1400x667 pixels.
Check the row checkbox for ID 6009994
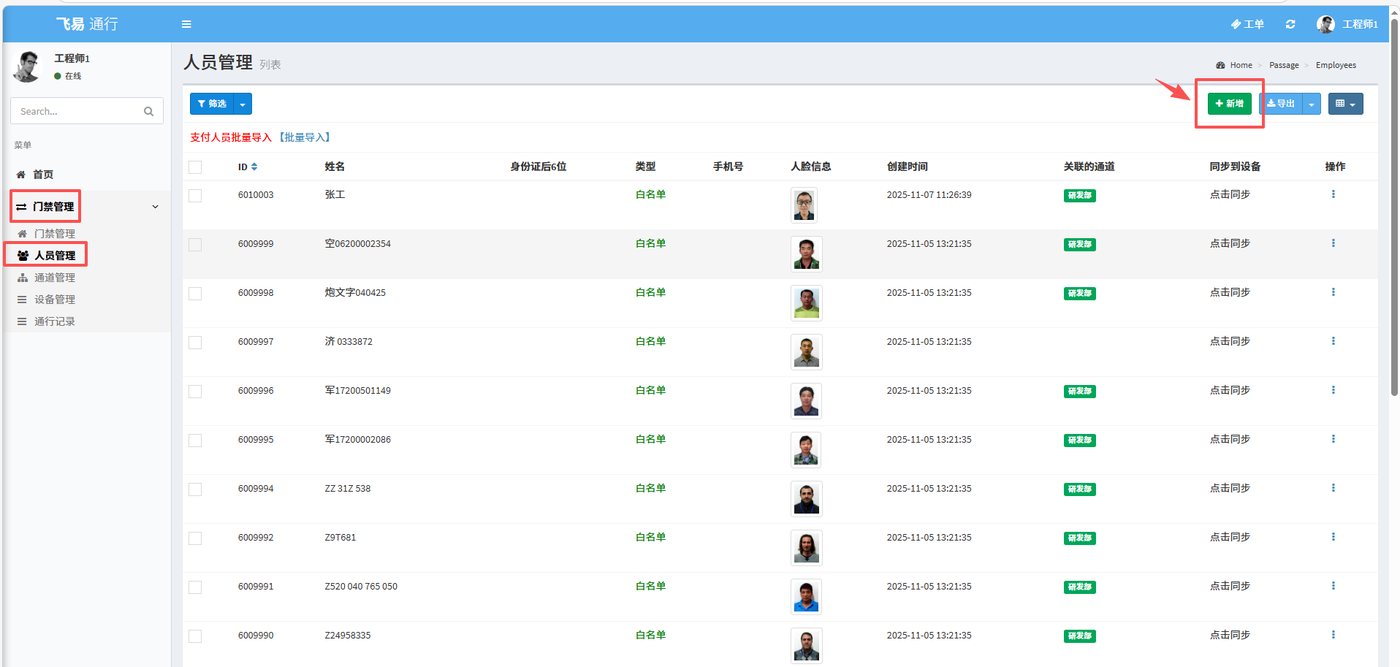[x=195, y=489]
